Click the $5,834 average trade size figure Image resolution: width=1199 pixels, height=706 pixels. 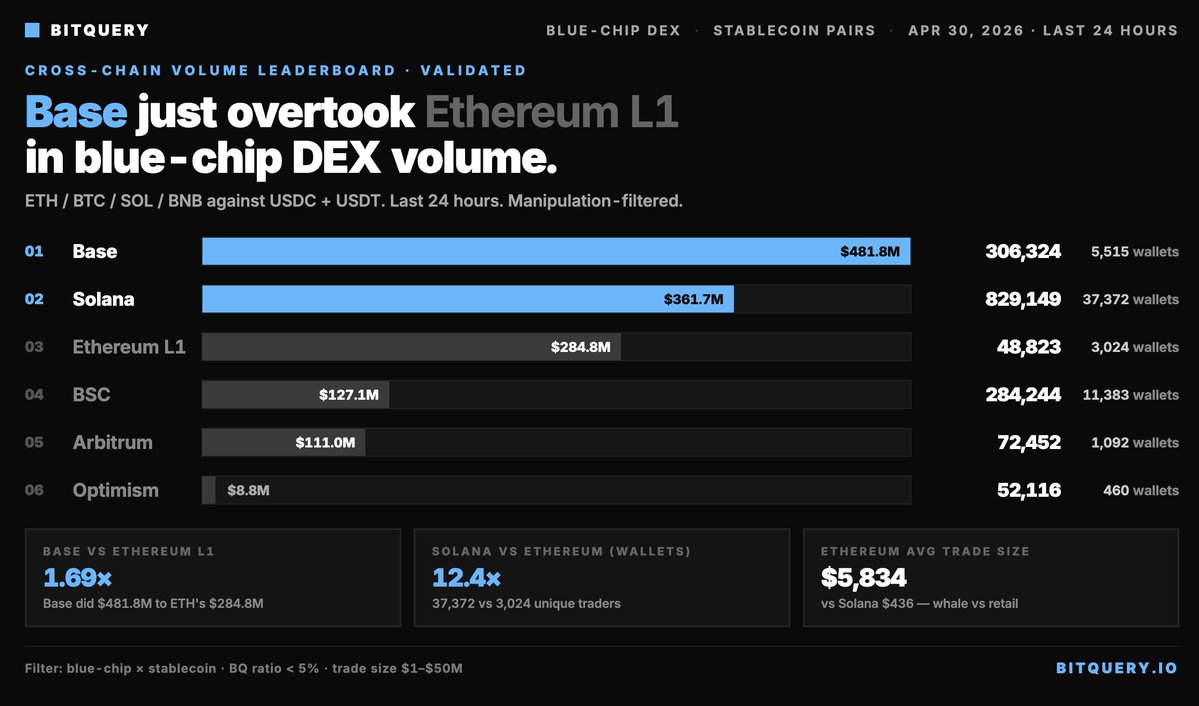(x=864, y=577)
